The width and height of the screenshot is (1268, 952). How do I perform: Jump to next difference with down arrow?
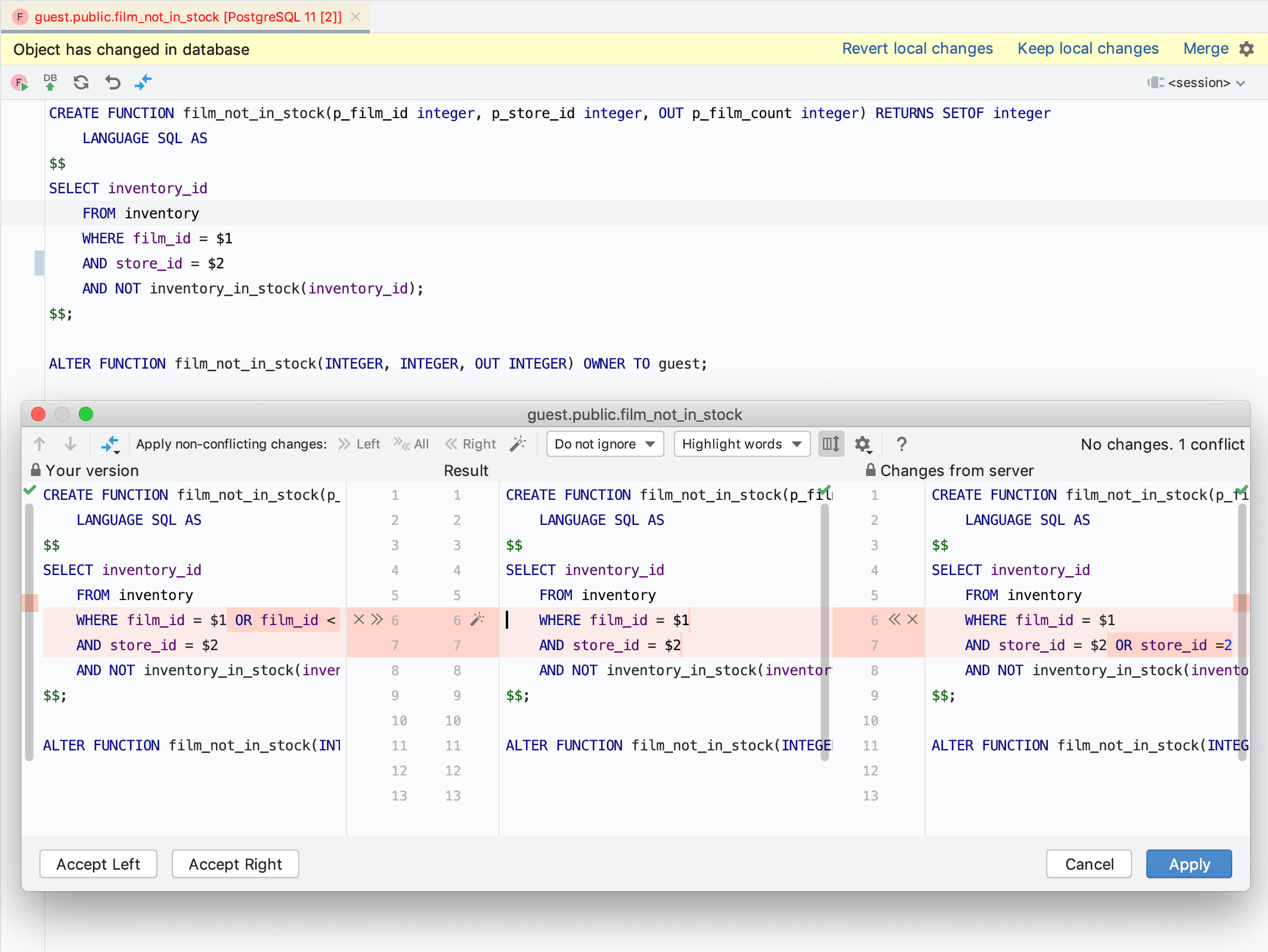click(x=70, y=444)
